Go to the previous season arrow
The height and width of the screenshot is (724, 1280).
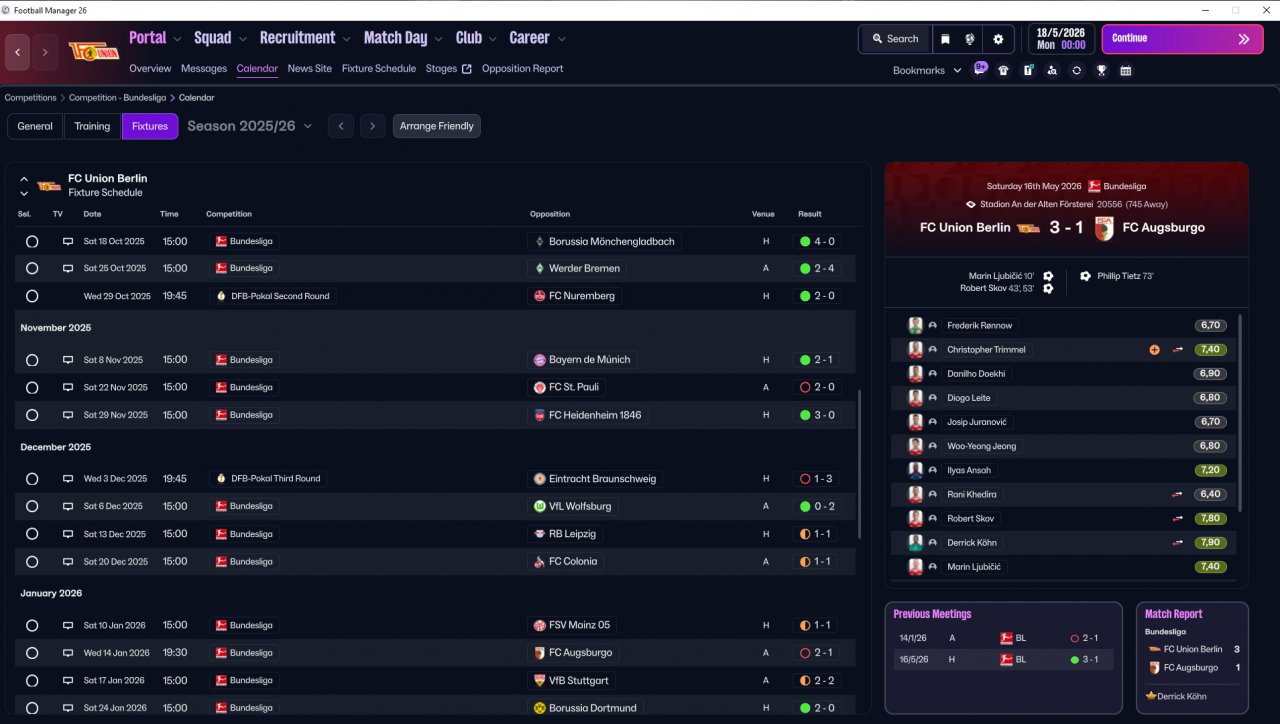341,126
